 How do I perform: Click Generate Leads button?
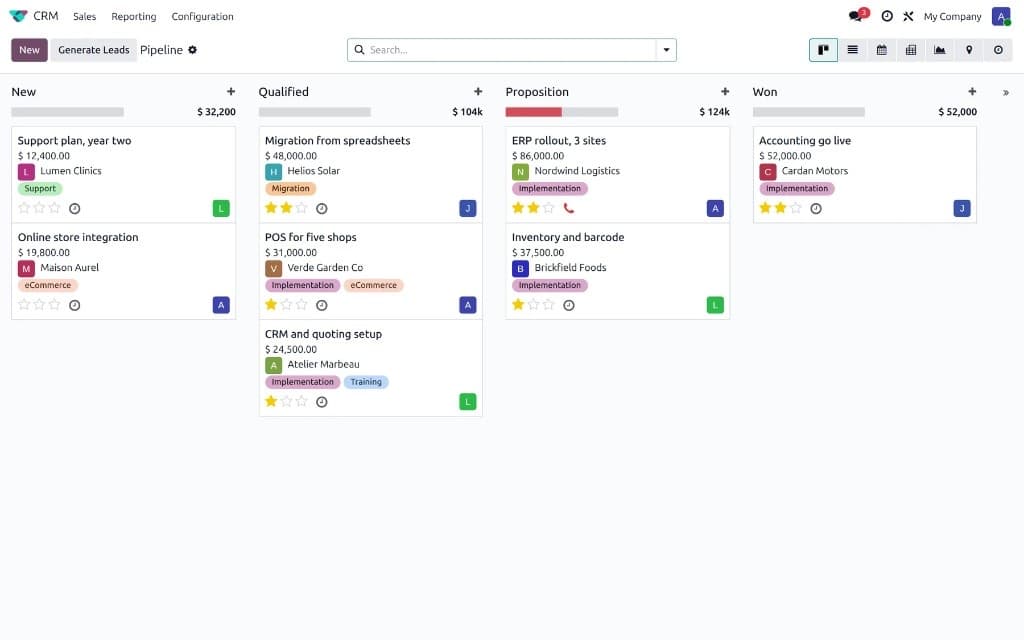(93, 50)
